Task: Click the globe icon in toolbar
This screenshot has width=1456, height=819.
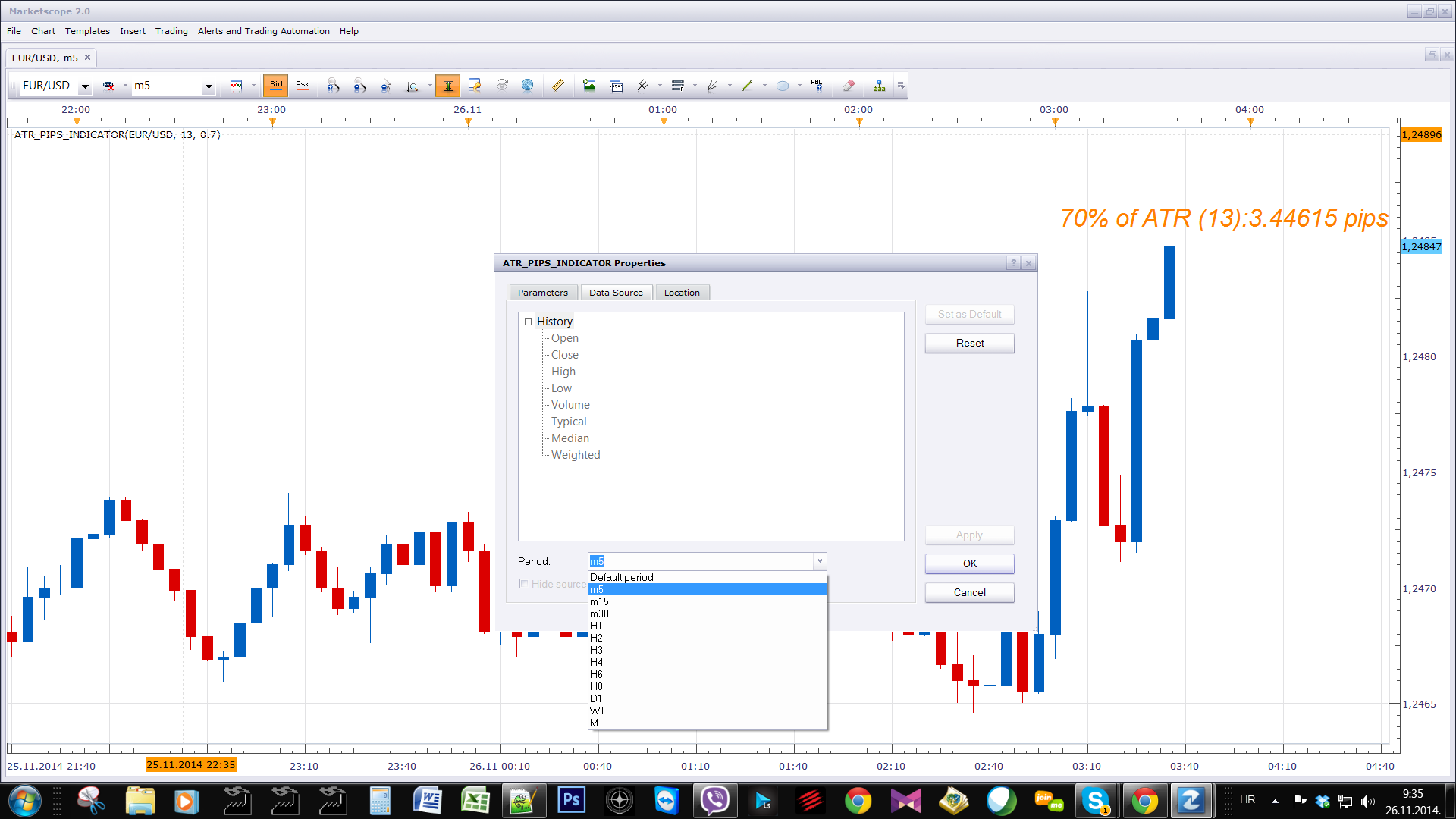Action: (x=528, y=86)
